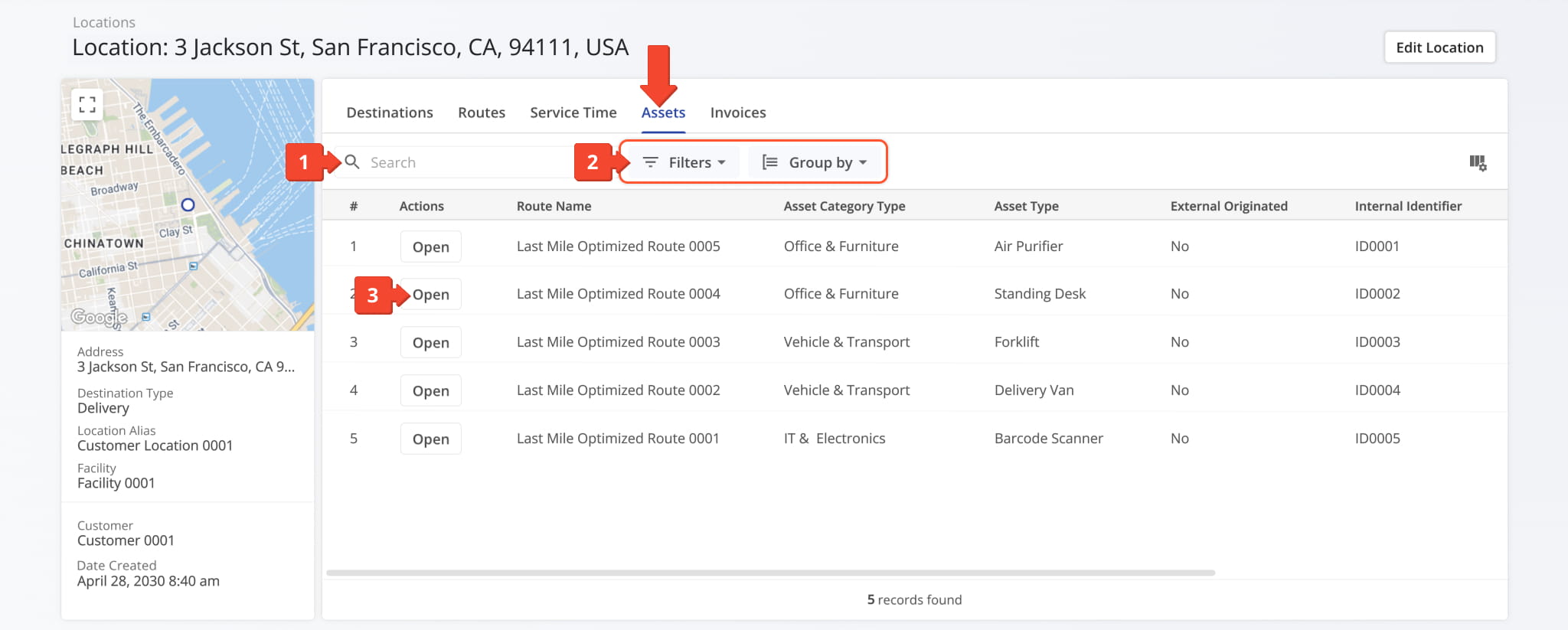Image resolution: width=1568 pixels, height=630 pixels.
Task: Click the ID0003 identifier cell
Action: click(x=1377, y=342)
